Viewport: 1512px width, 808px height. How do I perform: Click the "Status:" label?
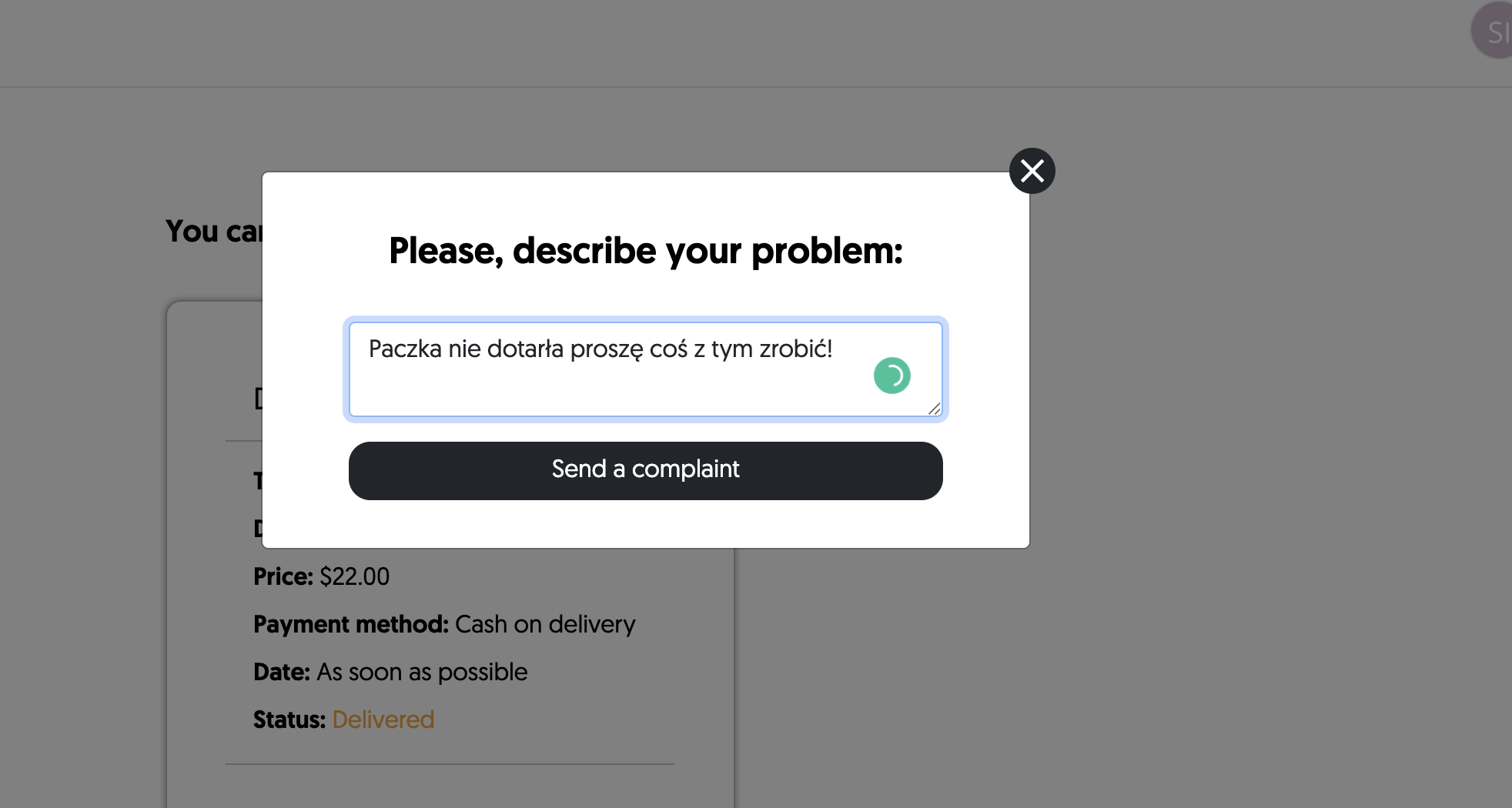289,720
